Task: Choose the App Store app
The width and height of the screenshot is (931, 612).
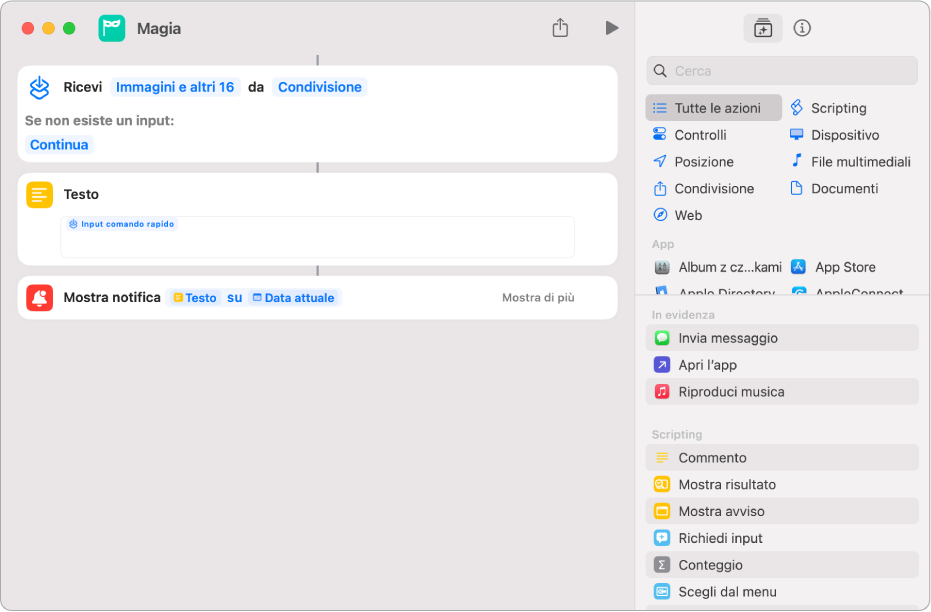Action: pos(834,267)
